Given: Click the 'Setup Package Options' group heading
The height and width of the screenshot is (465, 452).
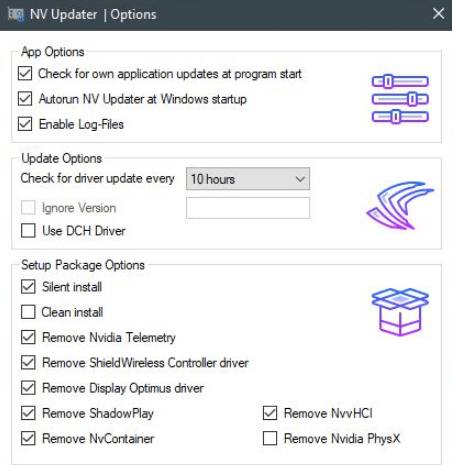Looking at the screenshot, I should coord(83,265).
